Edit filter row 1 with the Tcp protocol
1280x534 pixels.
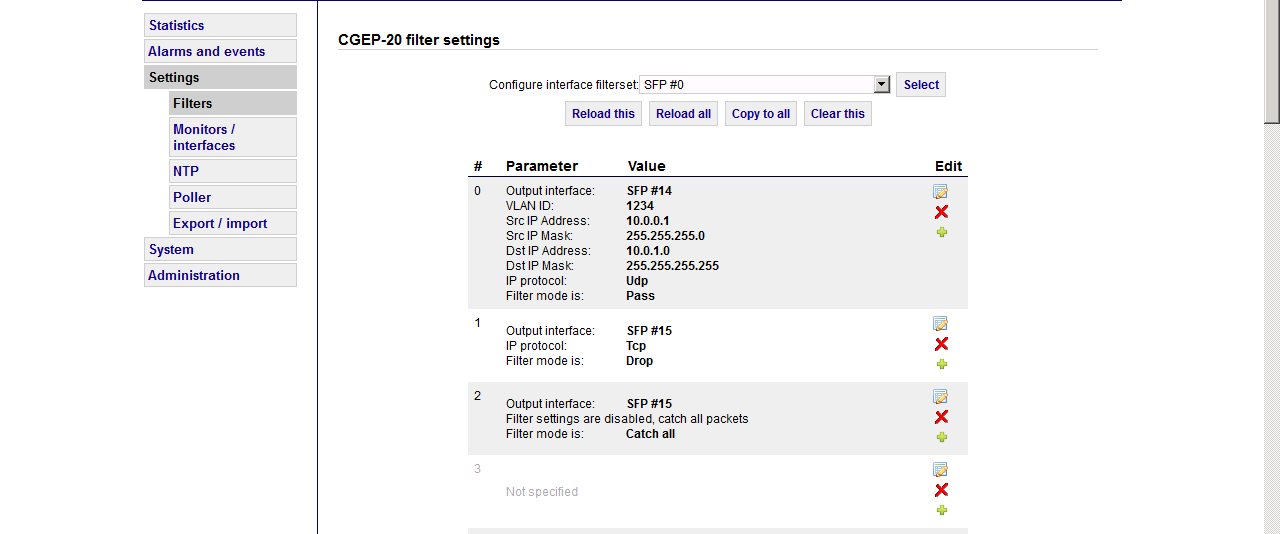click(x=940, y=323)
